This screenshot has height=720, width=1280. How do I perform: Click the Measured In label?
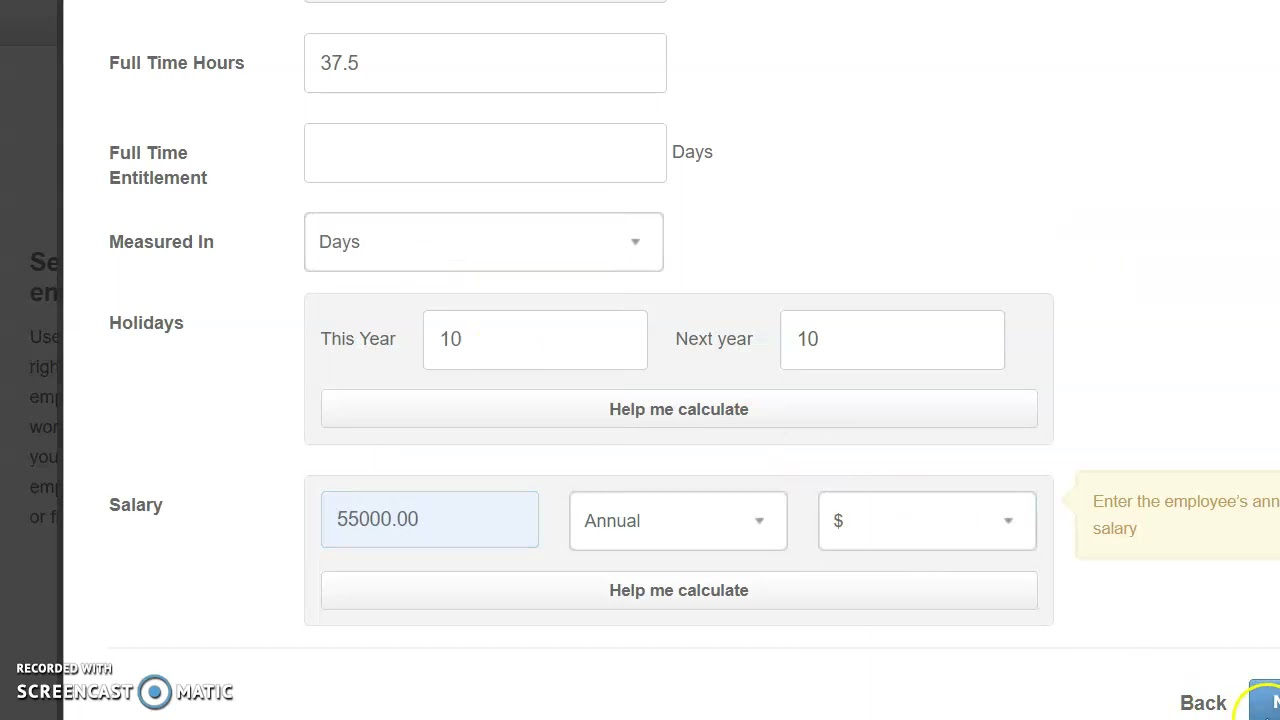(161, 242)
